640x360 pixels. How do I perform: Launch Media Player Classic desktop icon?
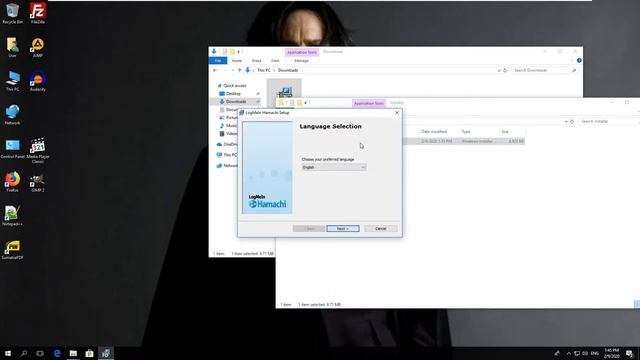(38, 151)
